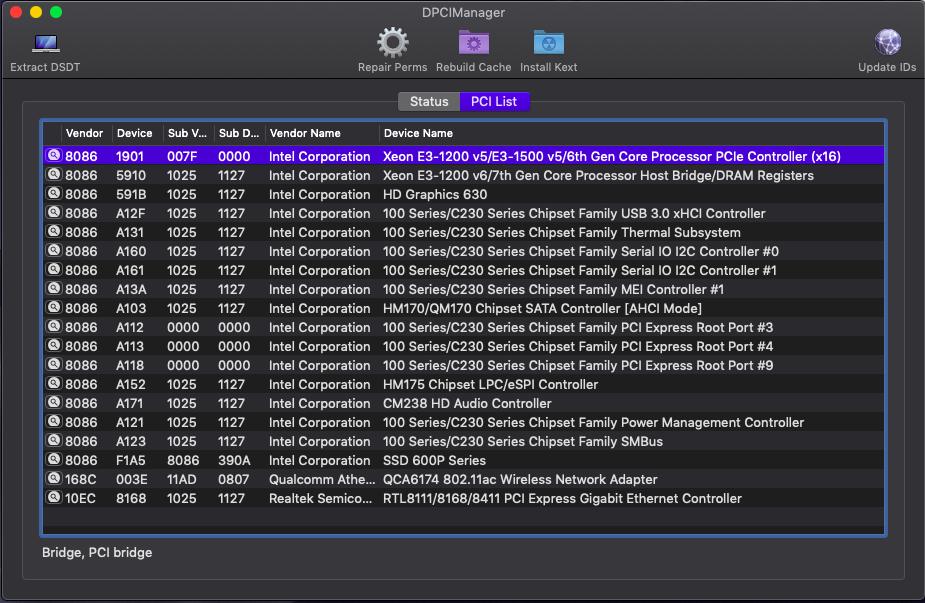Image resolution: width=925 pixels, height=603 pixels.
Task: Click the Extract DSDT toolbar icon
Action: [45, 44]
